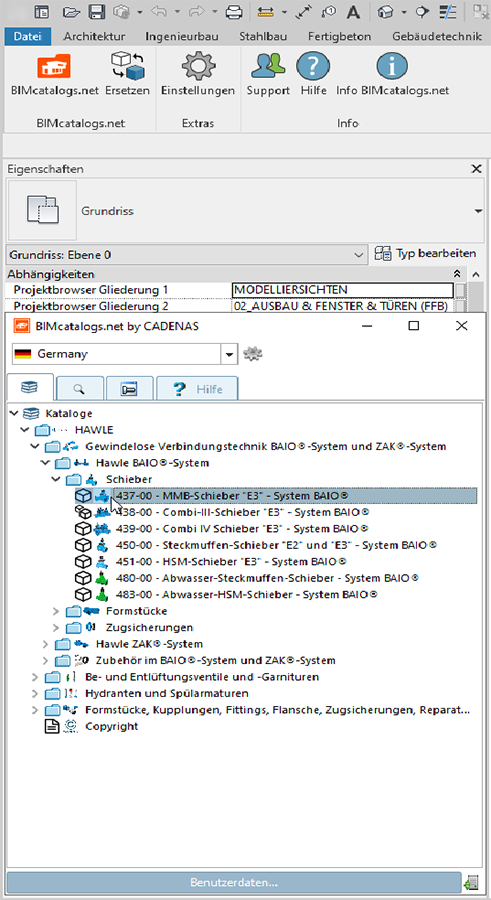491x900 pixels.
Task: Collapse the Abhängigkeiten section
Action: pyautogui.click(x=457, y=274)
